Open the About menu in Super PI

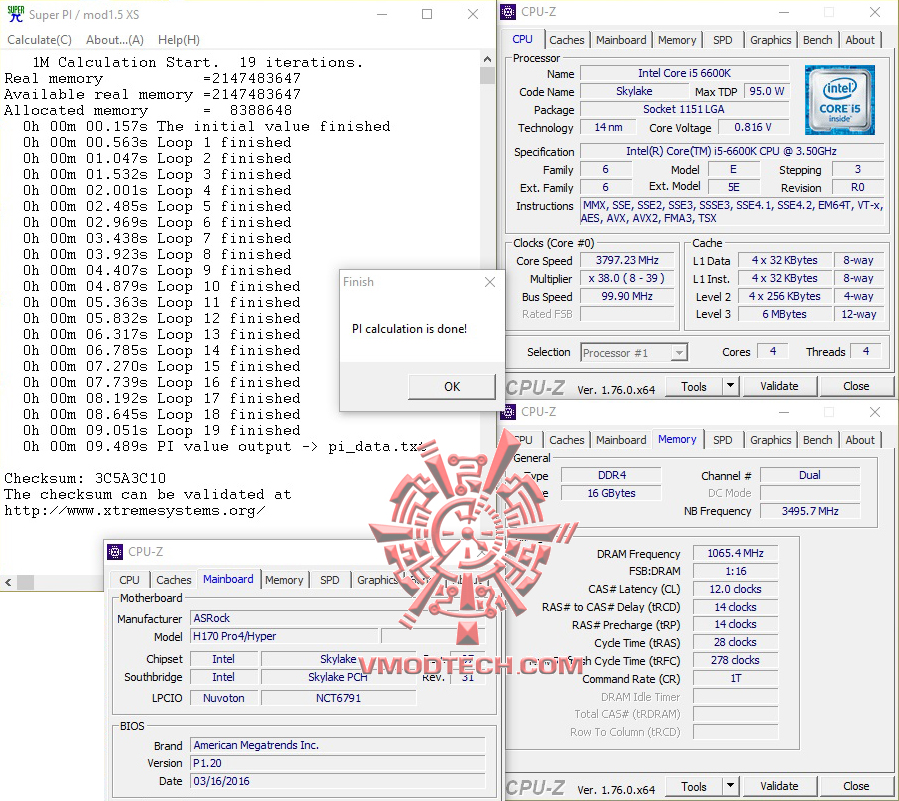(x=115, y=40)
